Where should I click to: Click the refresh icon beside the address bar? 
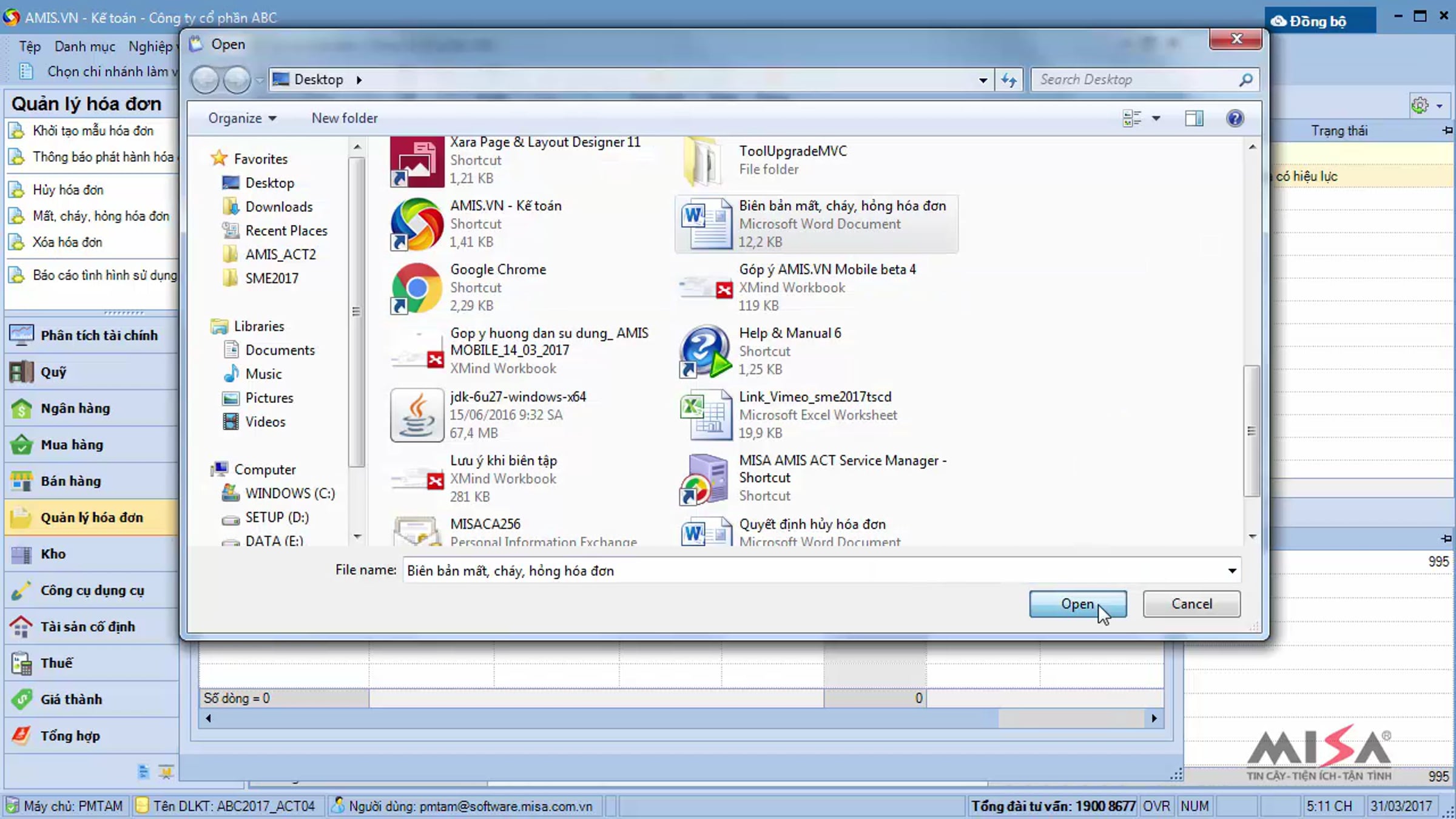pyautogui.click(x=1009, y=79)
